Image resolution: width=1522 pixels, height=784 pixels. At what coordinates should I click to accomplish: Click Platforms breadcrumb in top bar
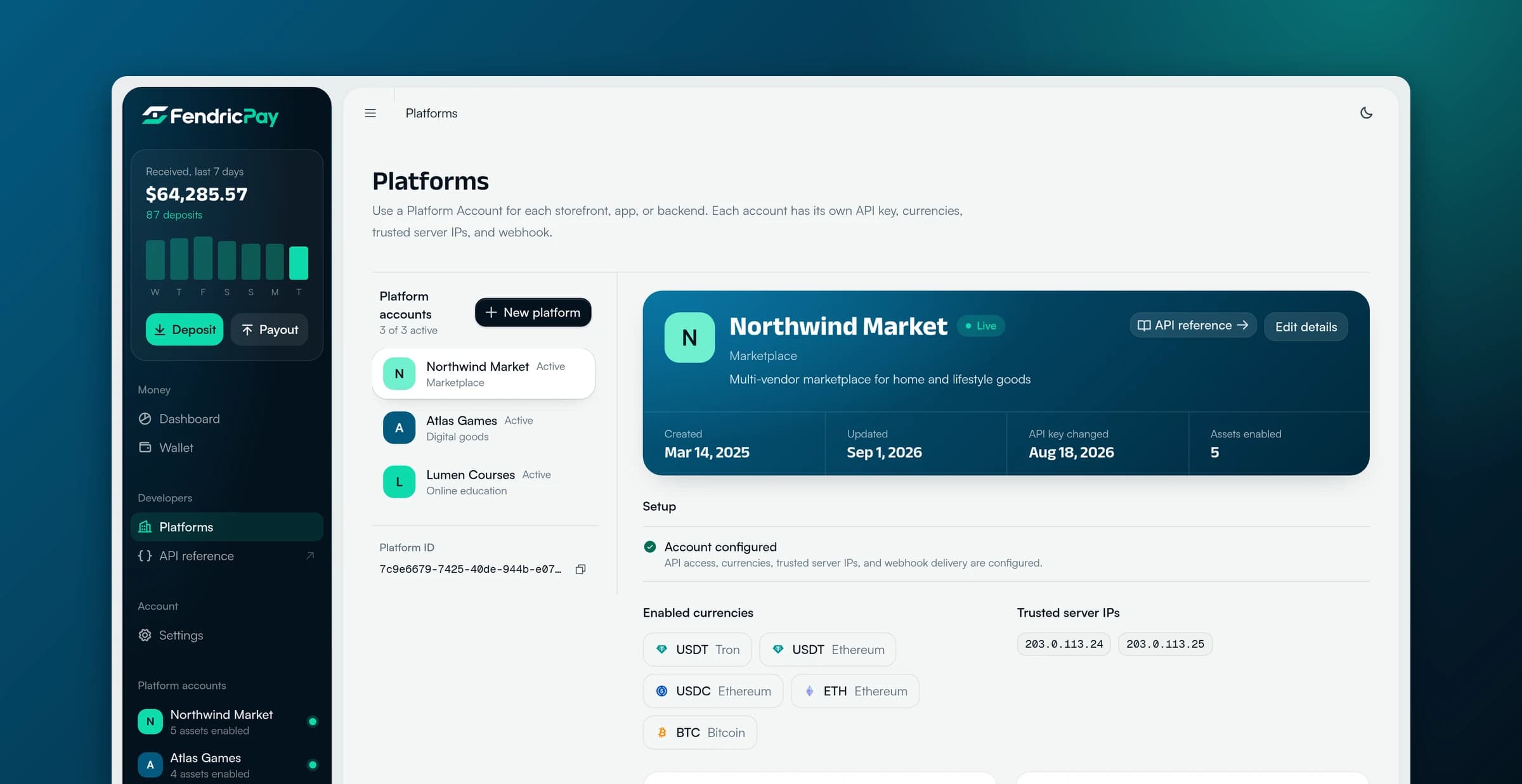[431, 113]
